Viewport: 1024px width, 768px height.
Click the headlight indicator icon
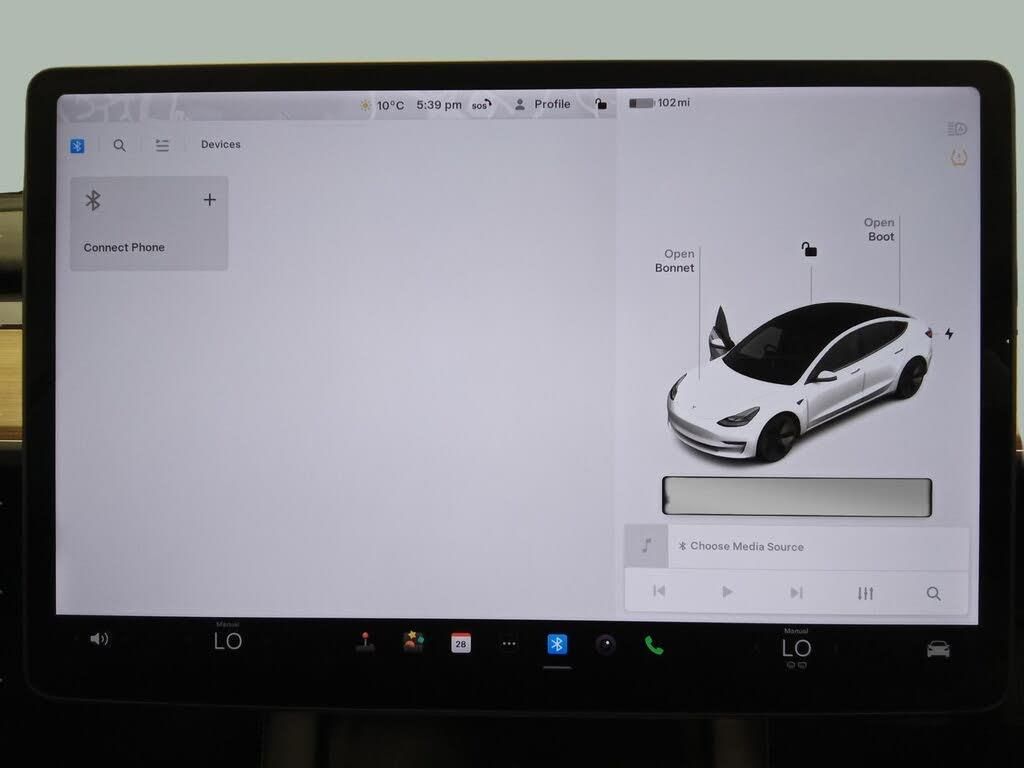[957, 129]
